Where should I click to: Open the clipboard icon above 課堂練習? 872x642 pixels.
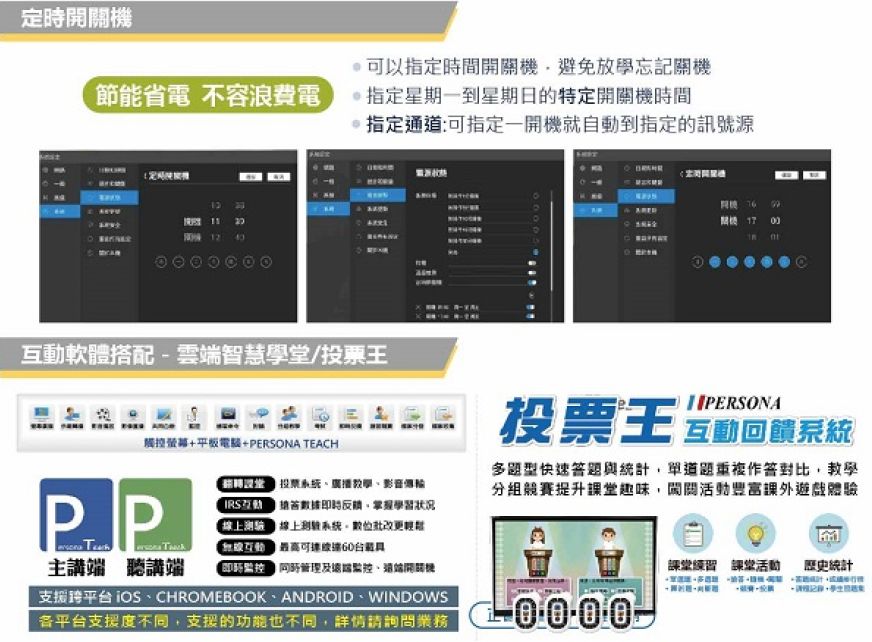pyautogui.click(x=692, y=534)
